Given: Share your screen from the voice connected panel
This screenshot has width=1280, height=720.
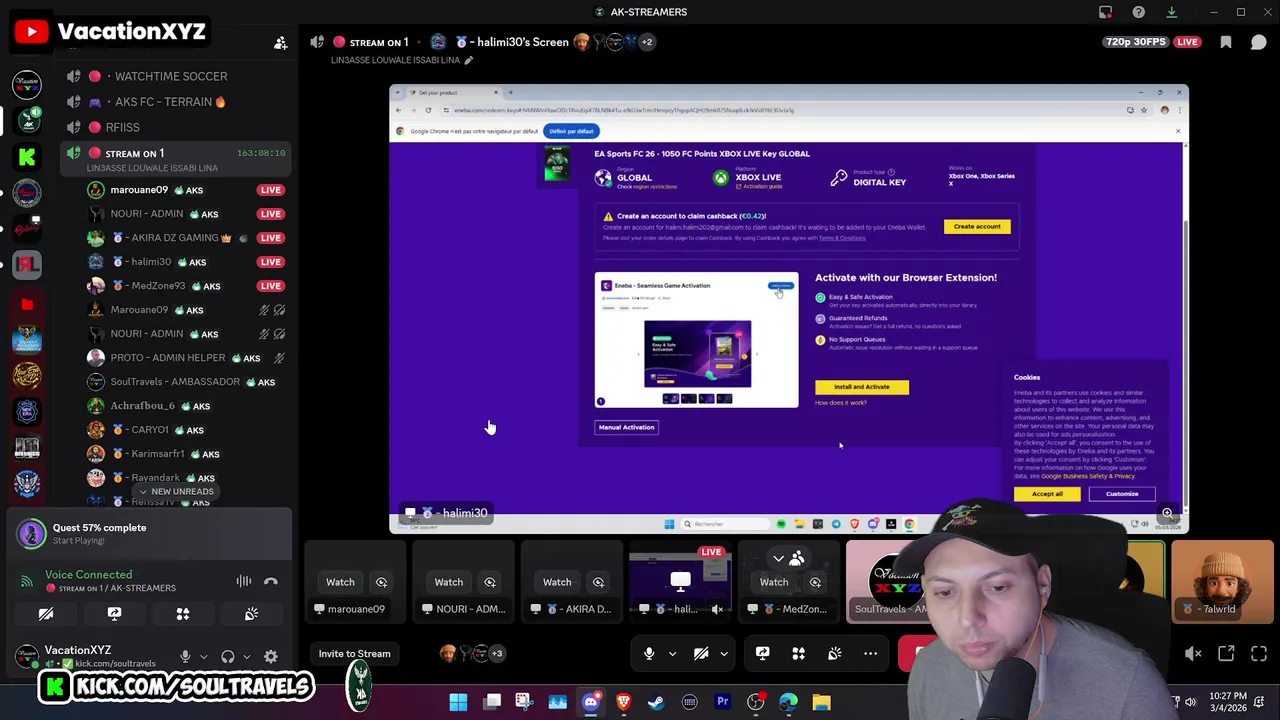Looking at the screenshot, I should click(x=114, y=614).
